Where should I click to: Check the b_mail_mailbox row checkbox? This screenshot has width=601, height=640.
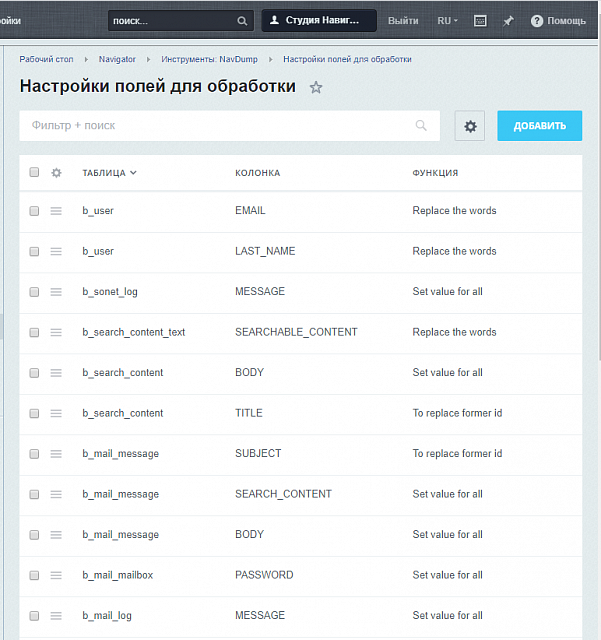pos(34,575)
